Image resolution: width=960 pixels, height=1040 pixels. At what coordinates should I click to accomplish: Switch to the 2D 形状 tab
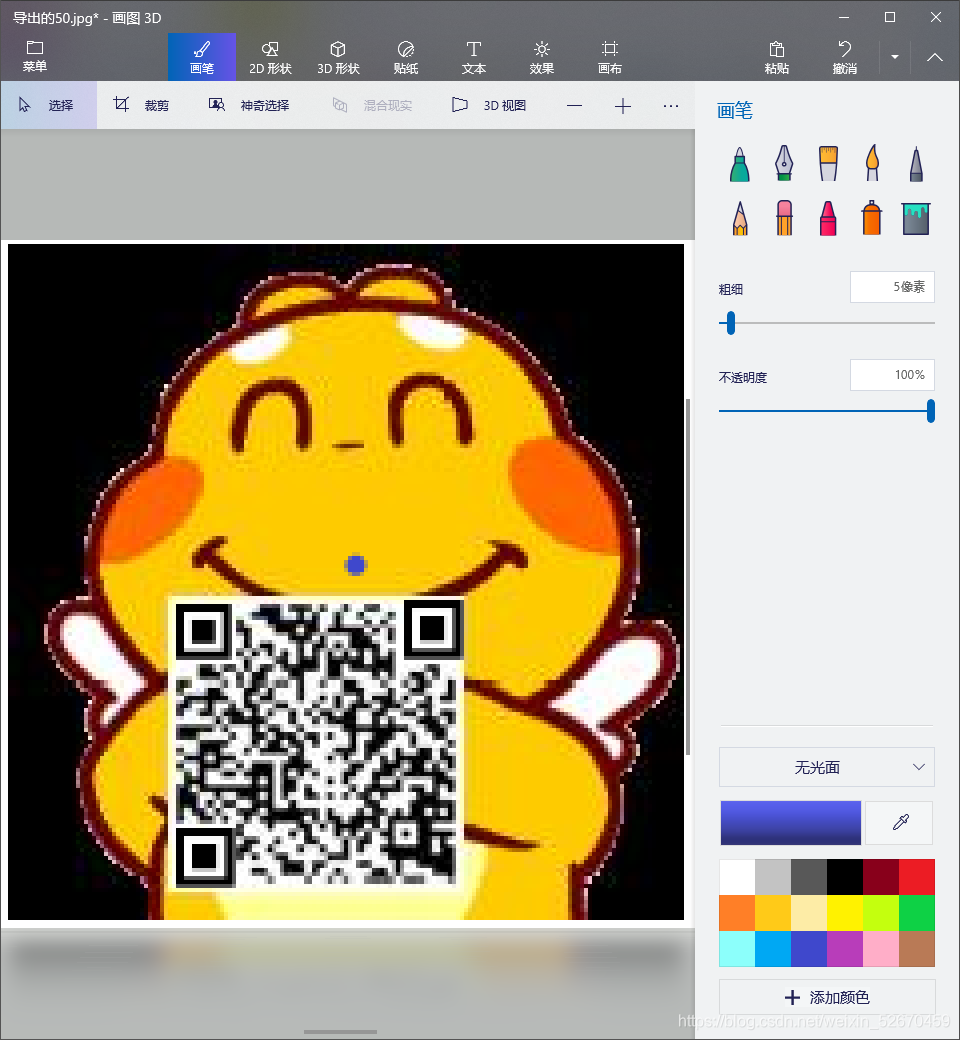click(x=270, y=57)
